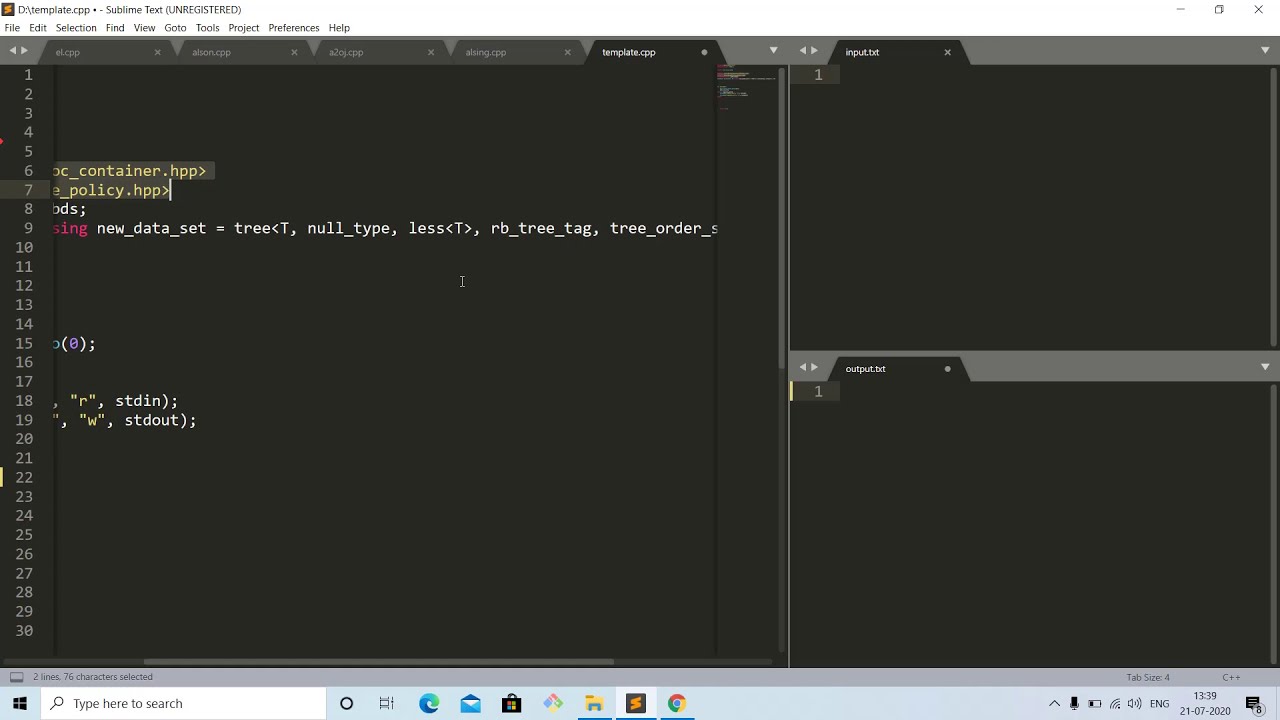This screenshot has height=720, width=1280.
Task: Click the text "stdin" on line 18
Action: [x=137, y=401]
